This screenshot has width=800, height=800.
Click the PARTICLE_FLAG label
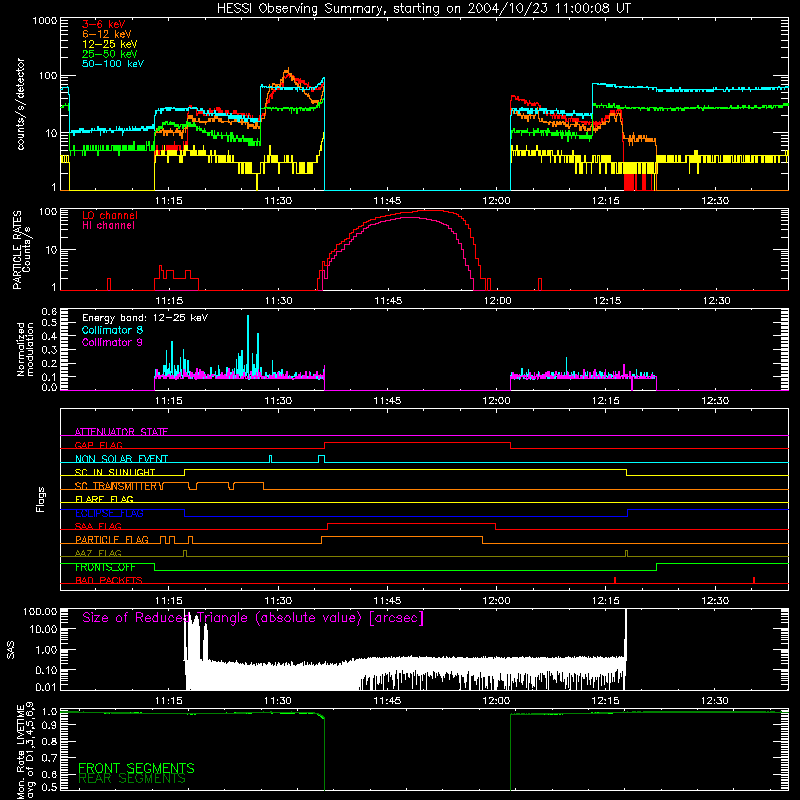(112, 539)
